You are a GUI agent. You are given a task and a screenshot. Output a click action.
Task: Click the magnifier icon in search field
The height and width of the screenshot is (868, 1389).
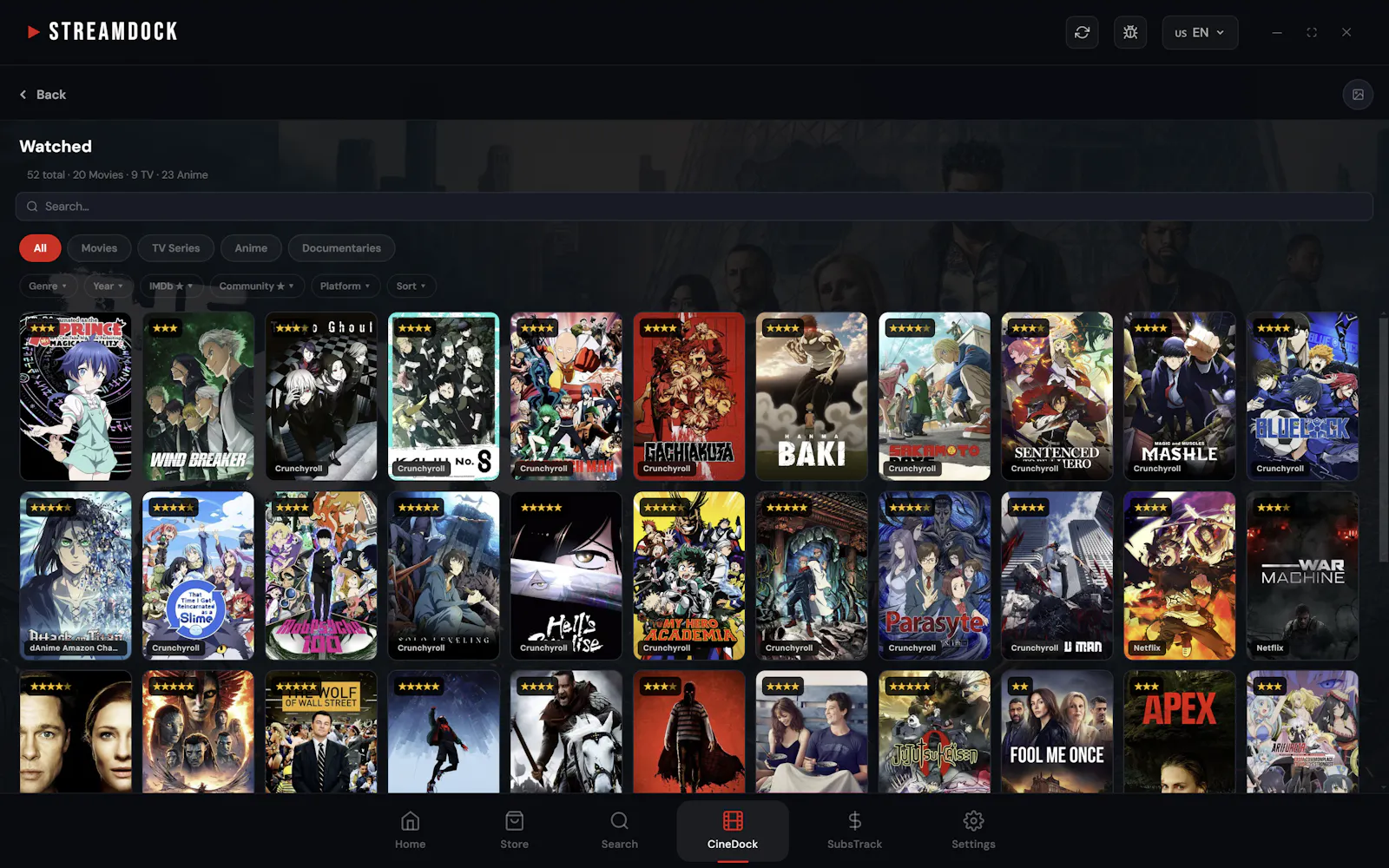tap(32, 207)
